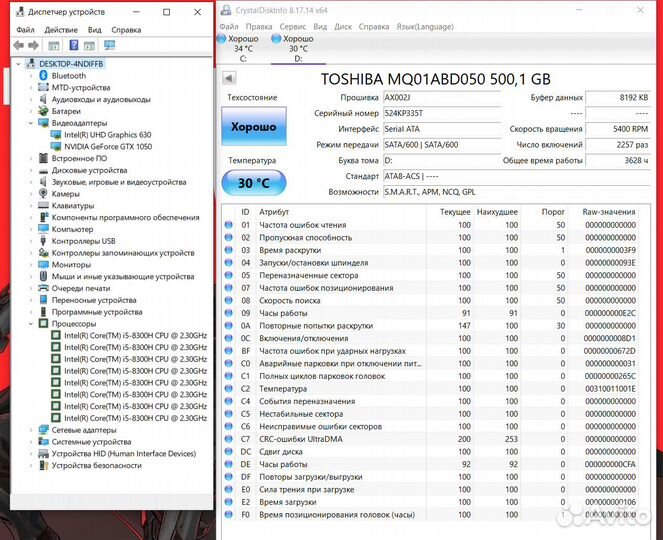The image size is (663, 540).
Task: Click the blue status dot for attribute 05
Action: (x=229, y=275)
